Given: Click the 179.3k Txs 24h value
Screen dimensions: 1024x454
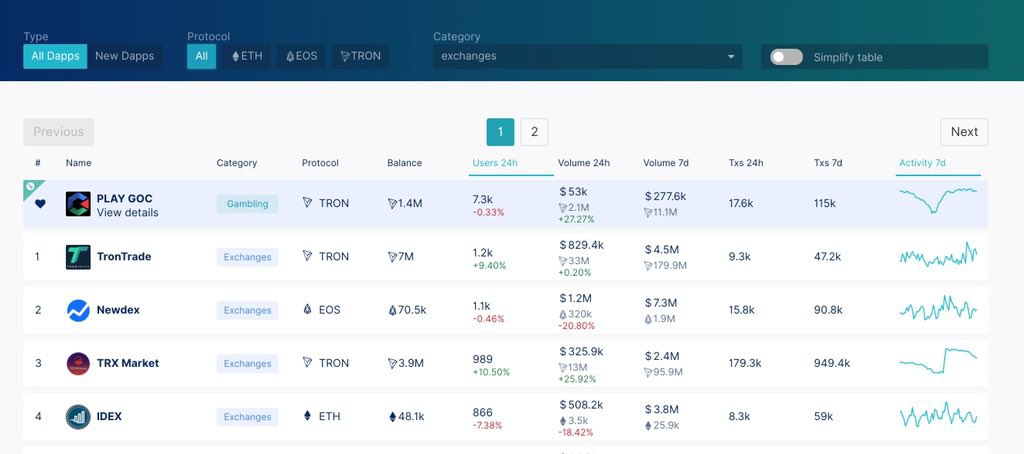Looking at the screenshot, I should (x=745, y=363).
